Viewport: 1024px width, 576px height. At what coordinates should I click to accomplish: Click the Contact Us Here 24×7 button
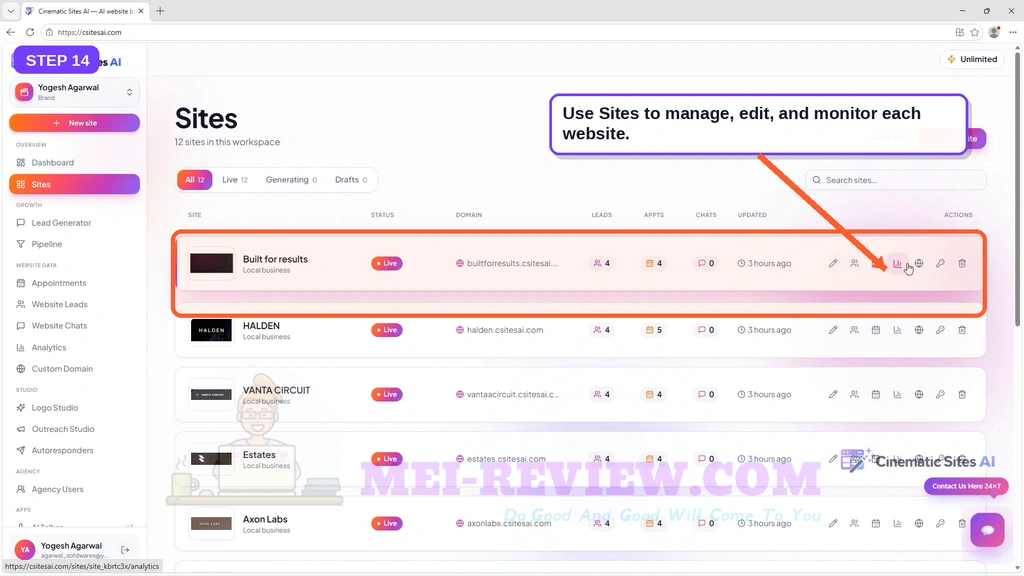point(967,486)
